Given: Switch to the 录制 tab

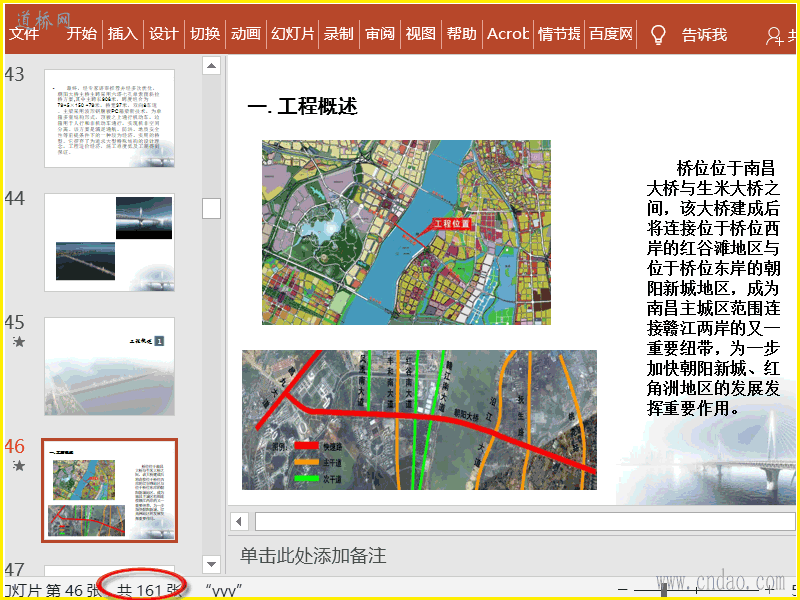Looking at the screenshot, I should click(339, 34).
